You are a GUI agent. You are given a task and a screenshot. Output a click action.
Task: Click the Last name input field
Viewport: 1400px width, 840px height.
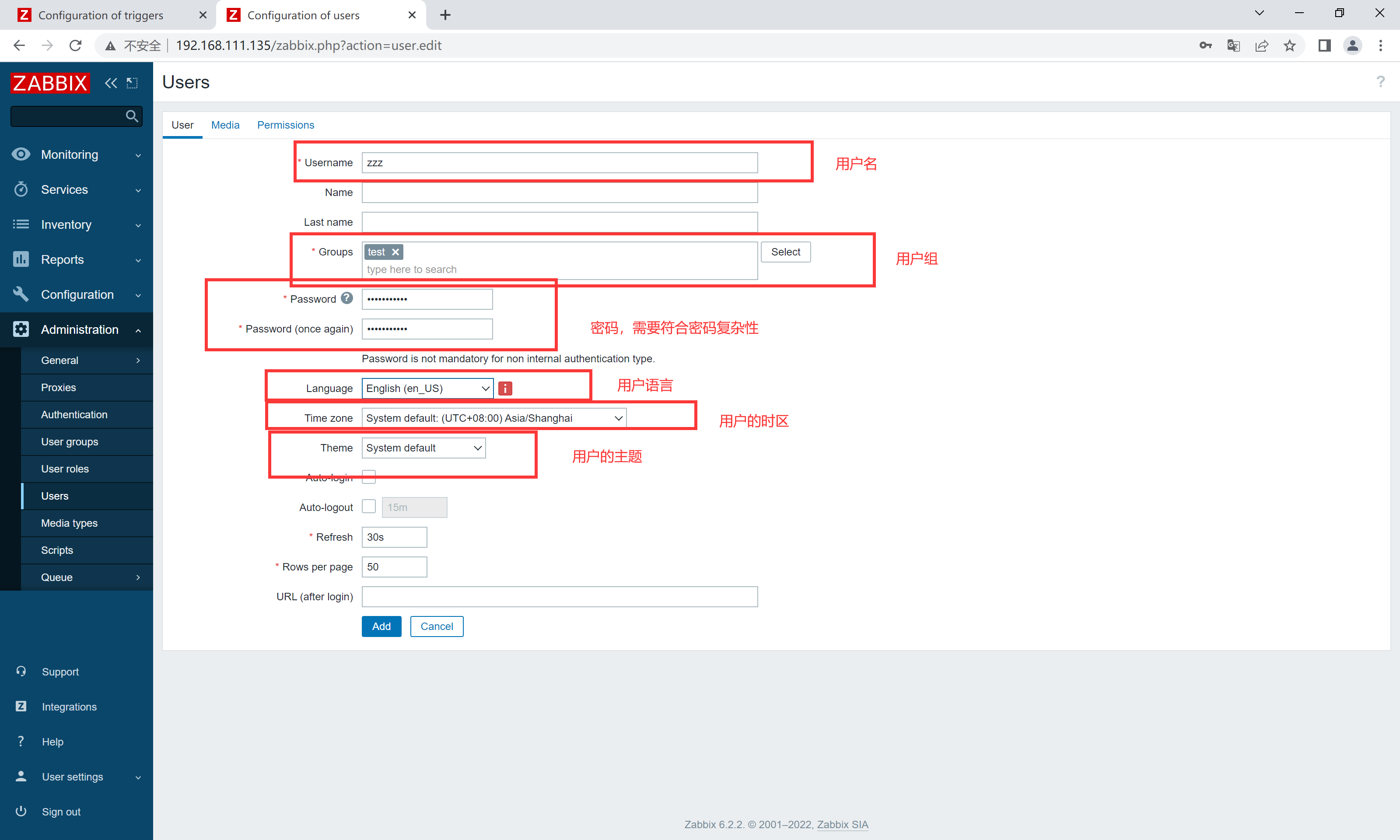560,222
